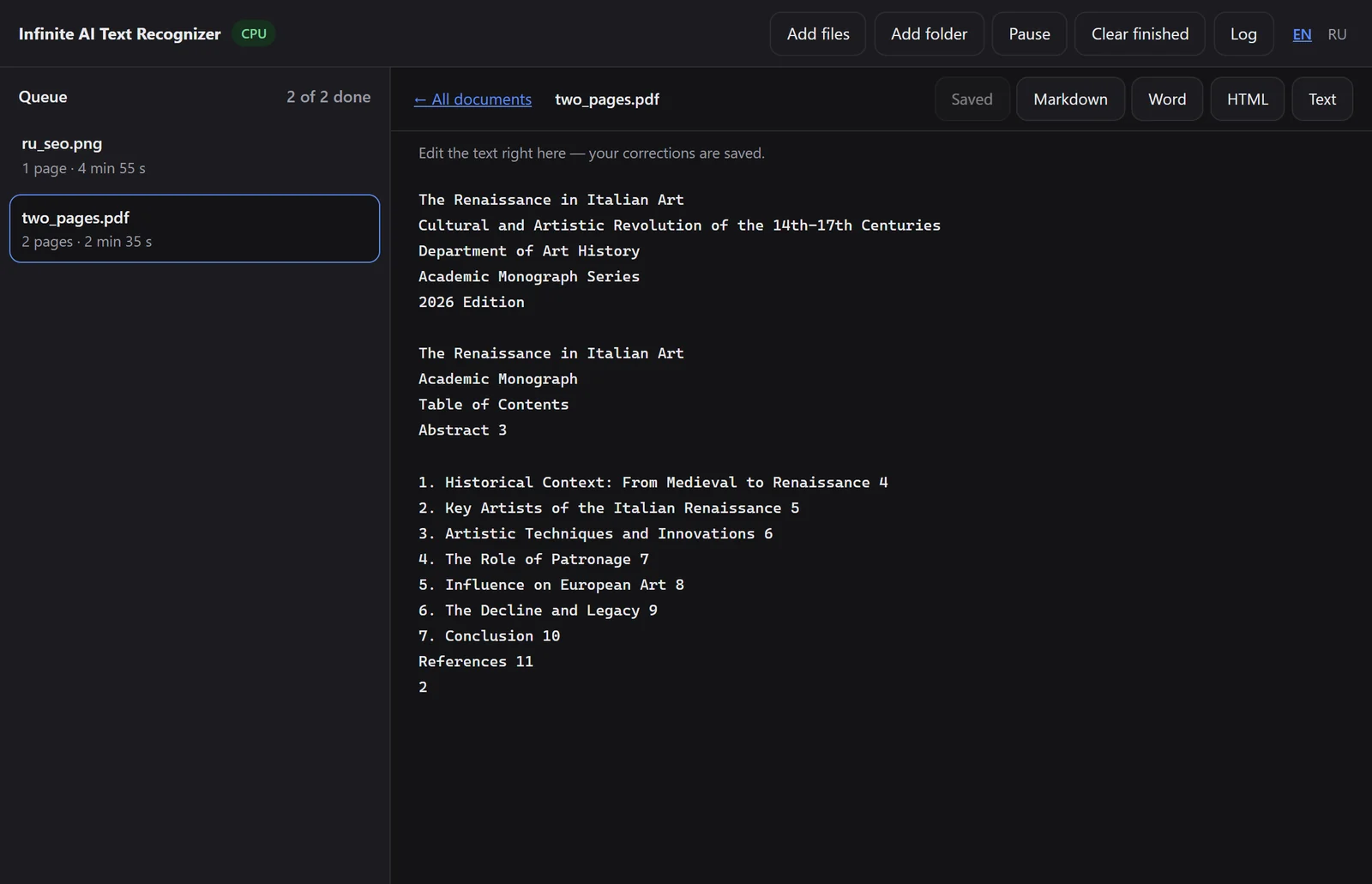1372x884 pixels.
Task: Click the Queue heading
Action: pyautogui.click(x=43, y=97)
